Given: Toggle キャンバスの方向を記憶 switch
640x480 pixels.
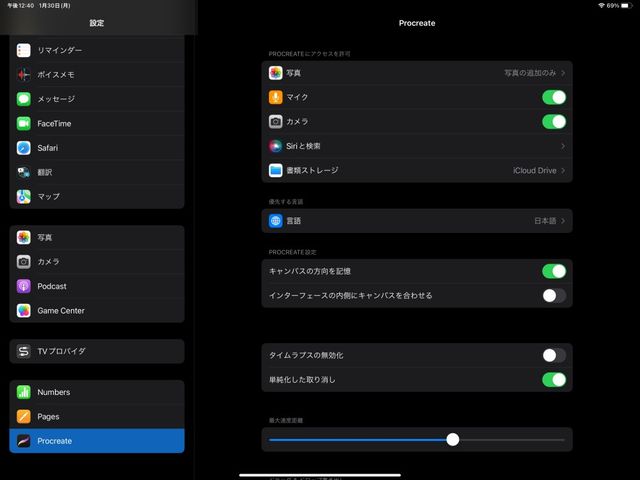Looking at the screenshot, I should coord(554,271).
